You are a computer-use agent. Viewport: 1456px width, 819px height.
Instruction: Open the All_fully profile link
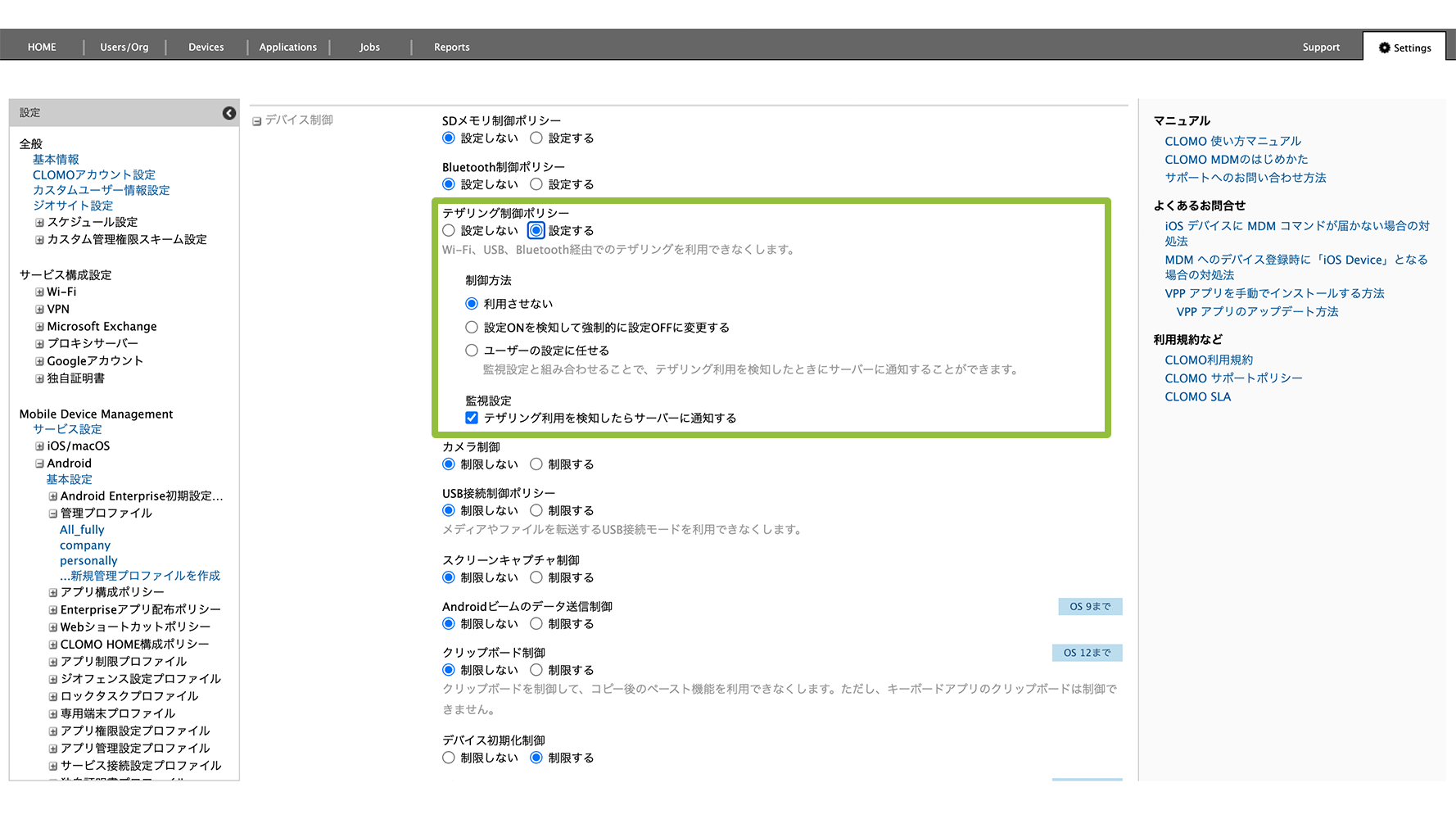[82, 530]
